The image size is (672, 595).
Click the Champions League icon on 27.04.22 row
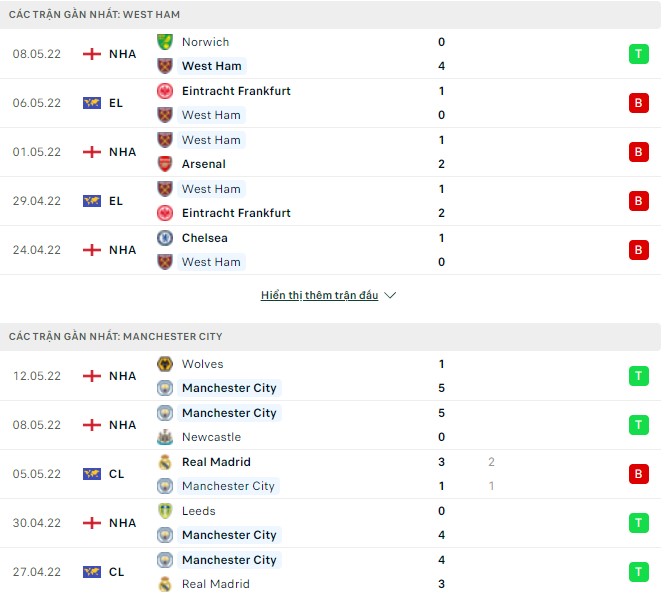(x=92, y=572)
